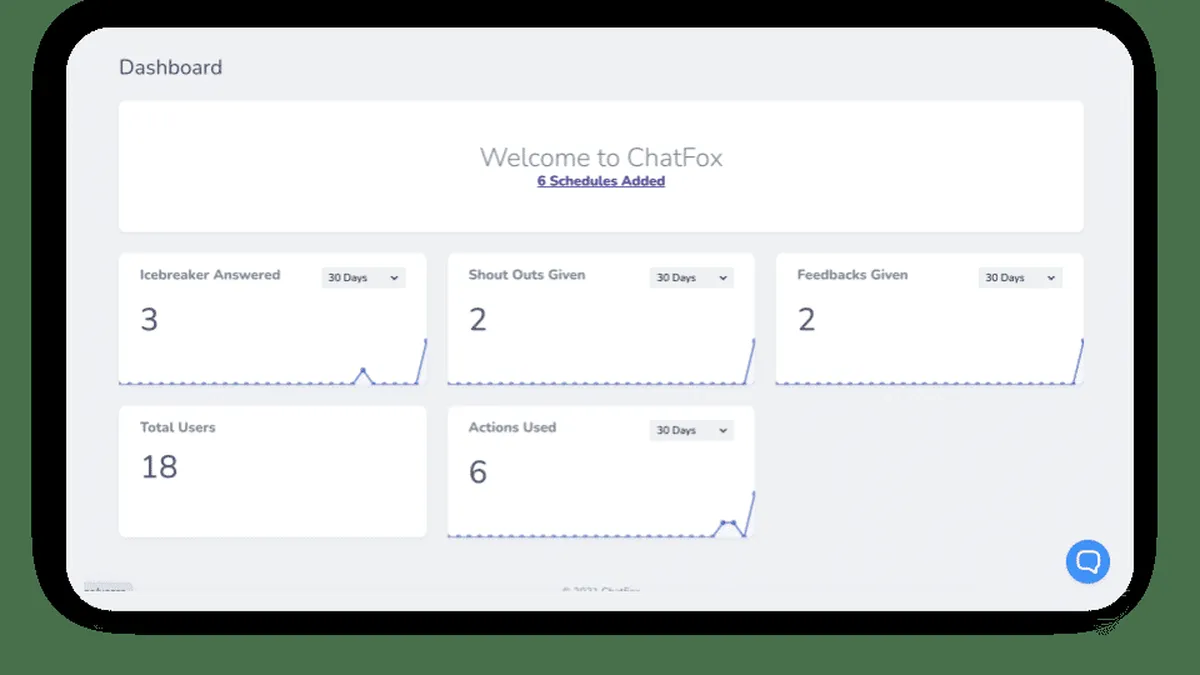Screen dimensions: 1200x675
Task: Click the Icebreaker Answered label
Action: coord(210,274)
